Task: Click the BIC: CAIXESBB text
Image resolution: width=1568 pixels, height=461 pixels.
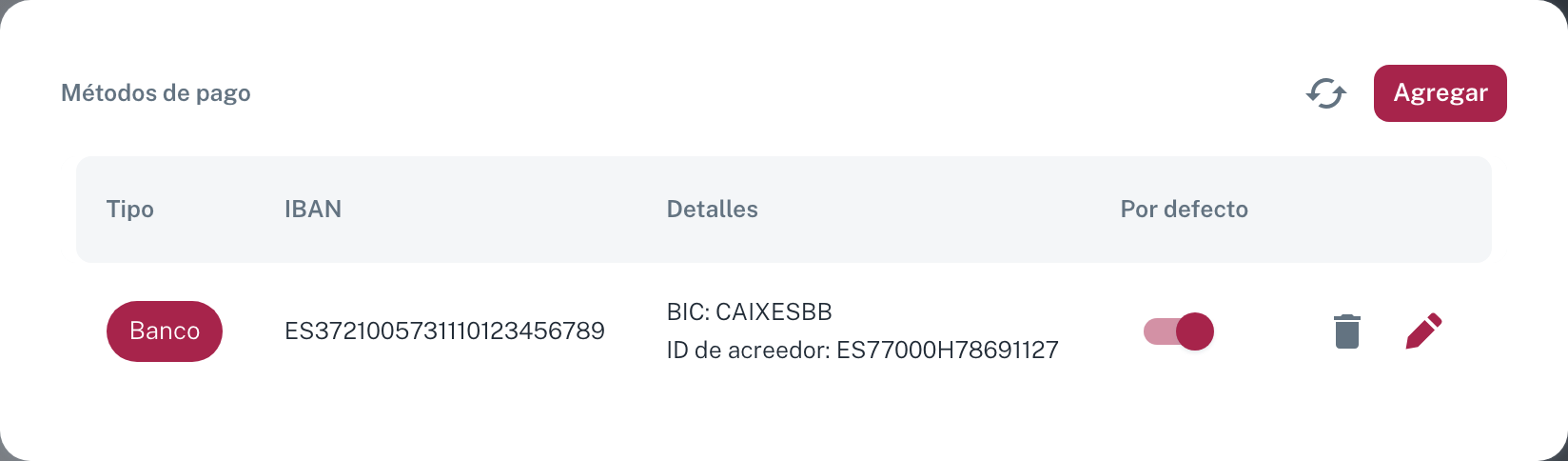Action: [x=750, y=312]
